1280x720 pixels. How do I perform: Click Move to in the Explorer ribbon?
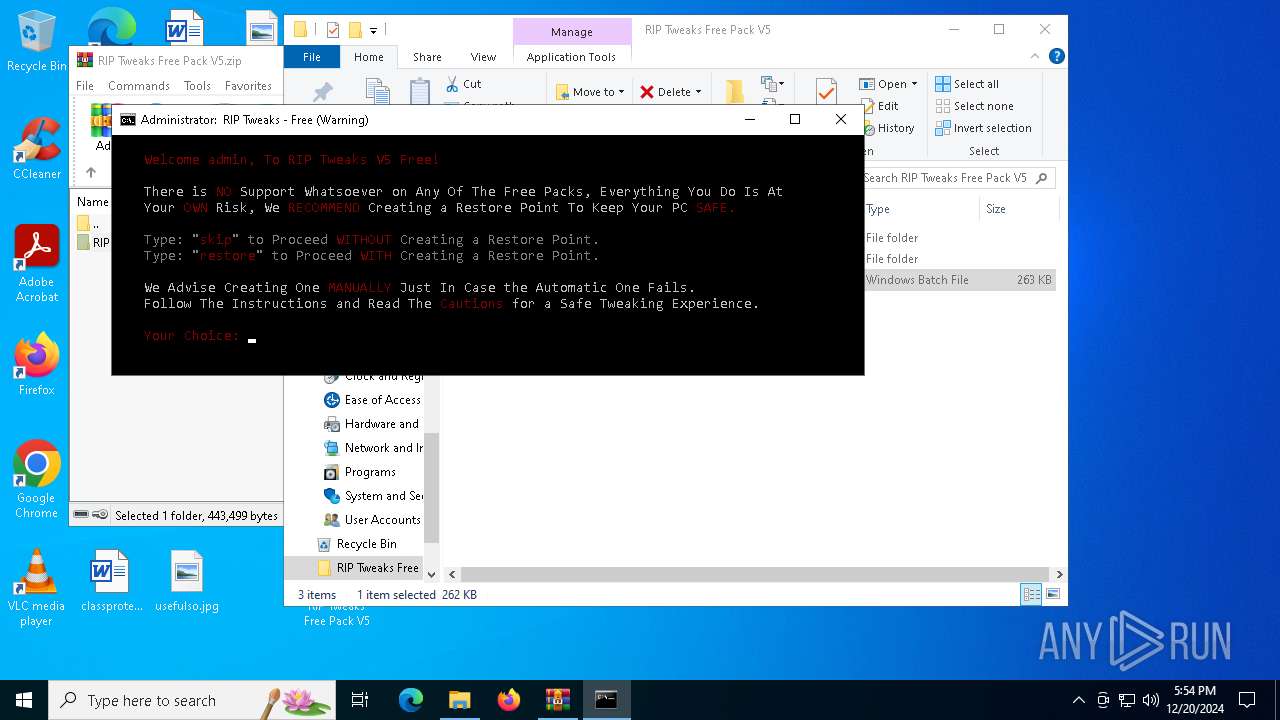point(590,92)
